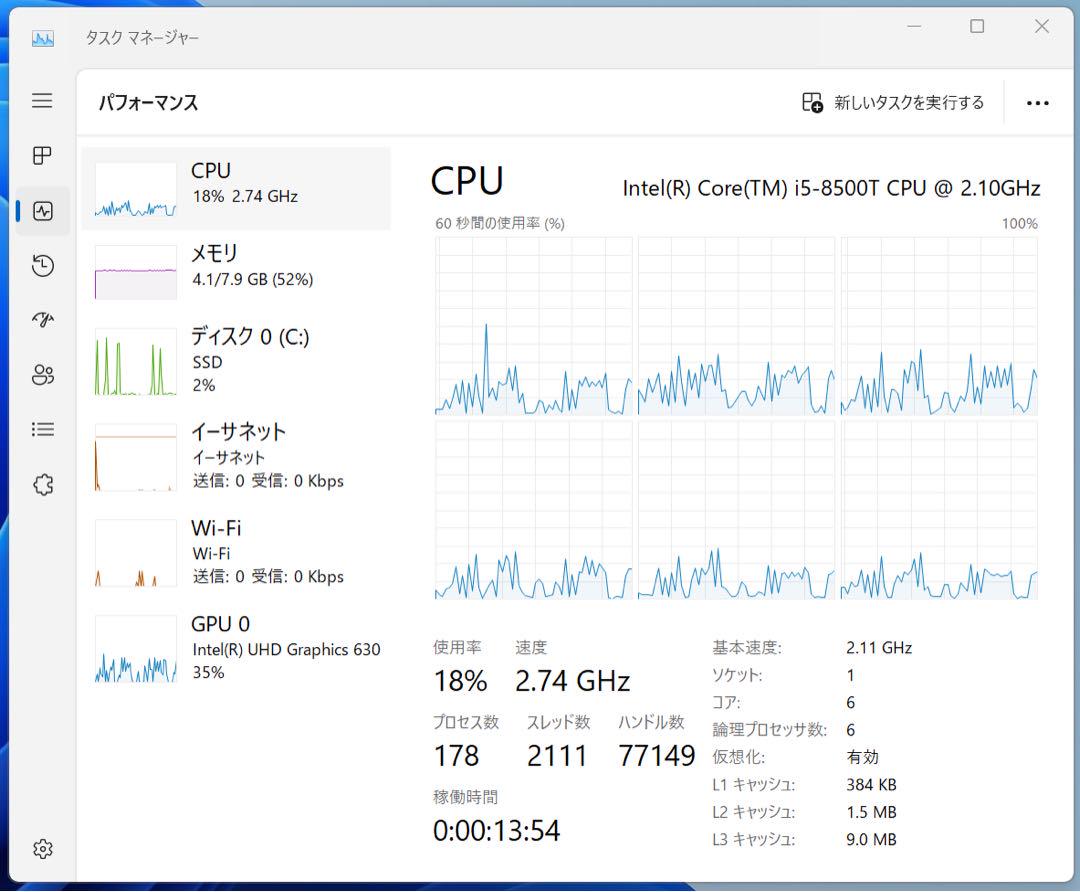Click the パフォーマンス page heading
The height and width of the screenshot is (892, 1080).
click(148, 103)
